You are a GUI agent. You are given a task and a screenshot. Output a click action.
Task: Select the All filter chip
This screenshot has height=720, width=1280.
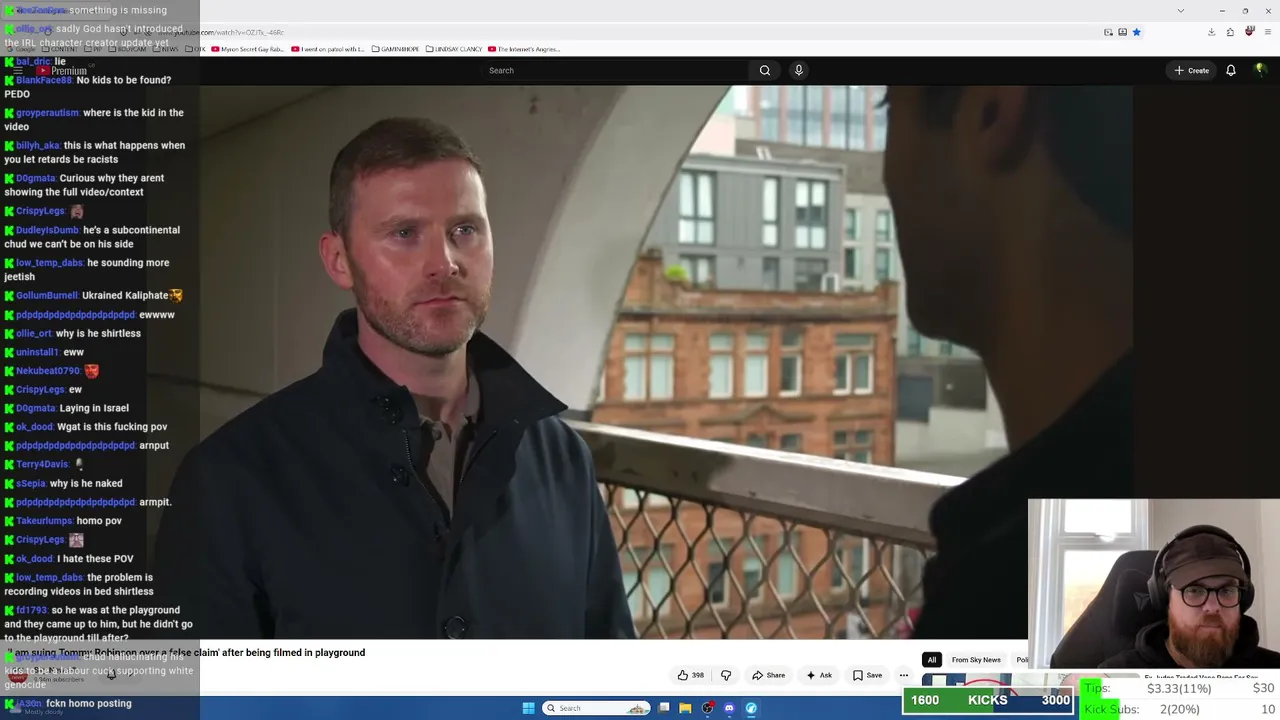click(932, 660)
